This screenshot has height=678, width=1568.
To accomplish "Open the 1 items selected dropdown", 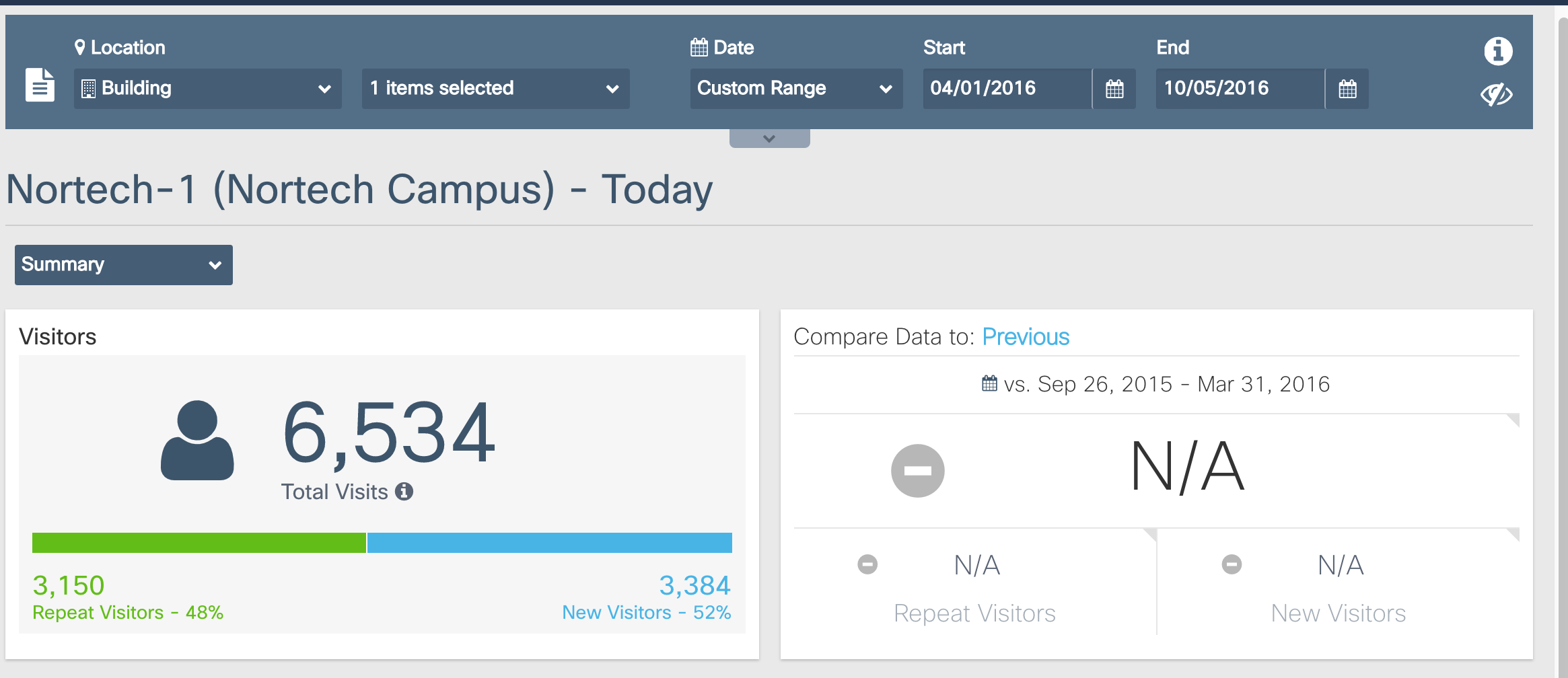I will [496, 89].
